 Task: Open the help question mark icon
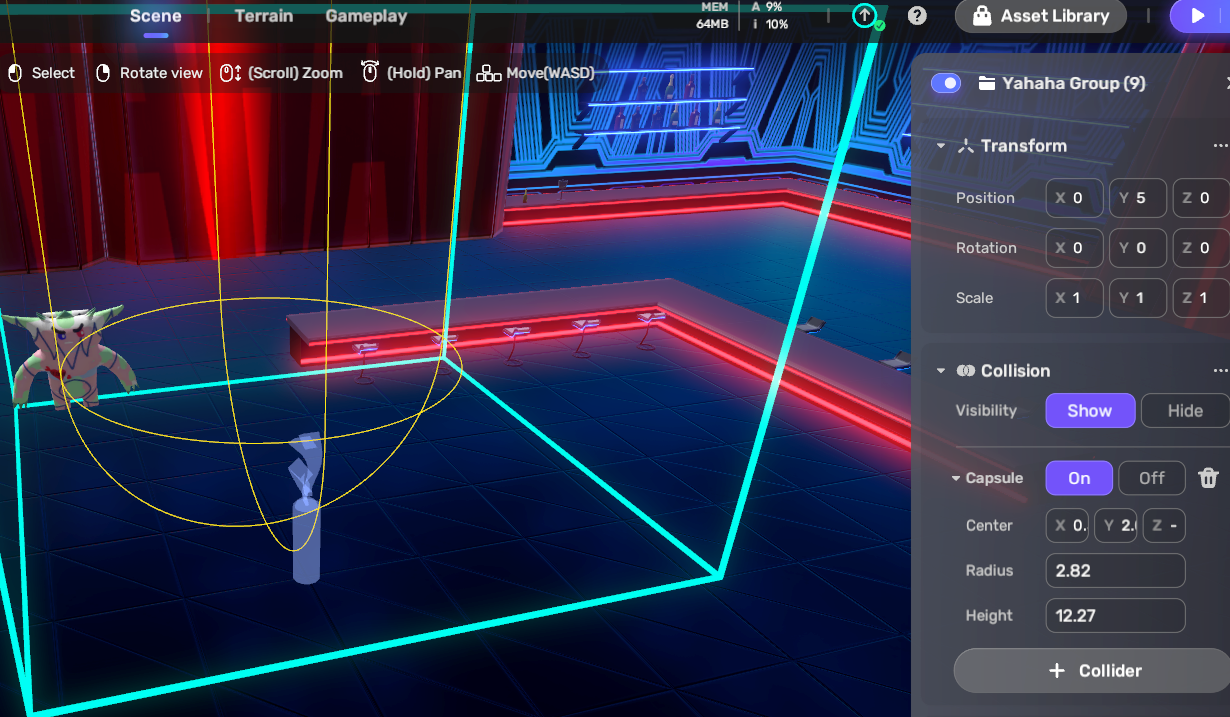point(916,16)
